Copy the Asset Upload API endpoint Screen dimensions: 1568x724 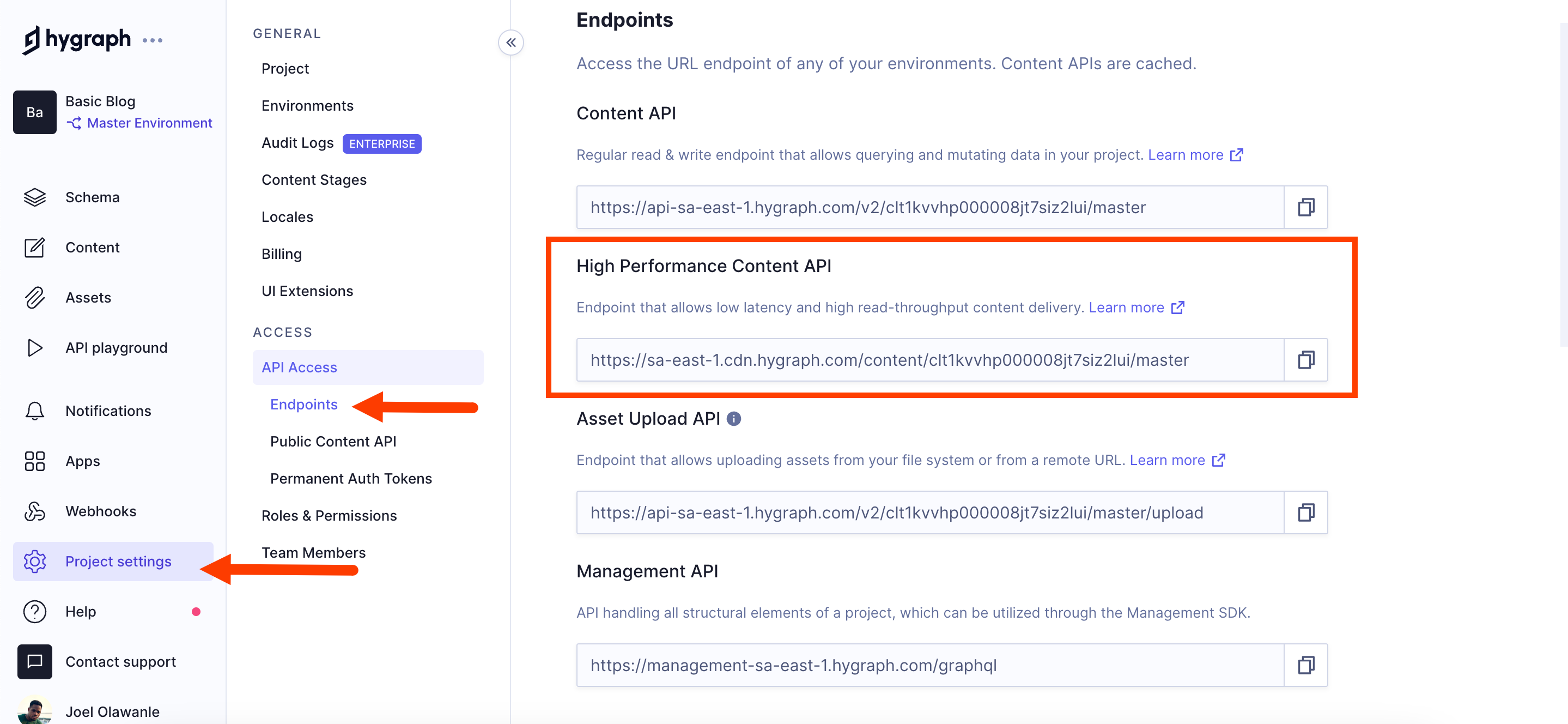[1305, 512]
